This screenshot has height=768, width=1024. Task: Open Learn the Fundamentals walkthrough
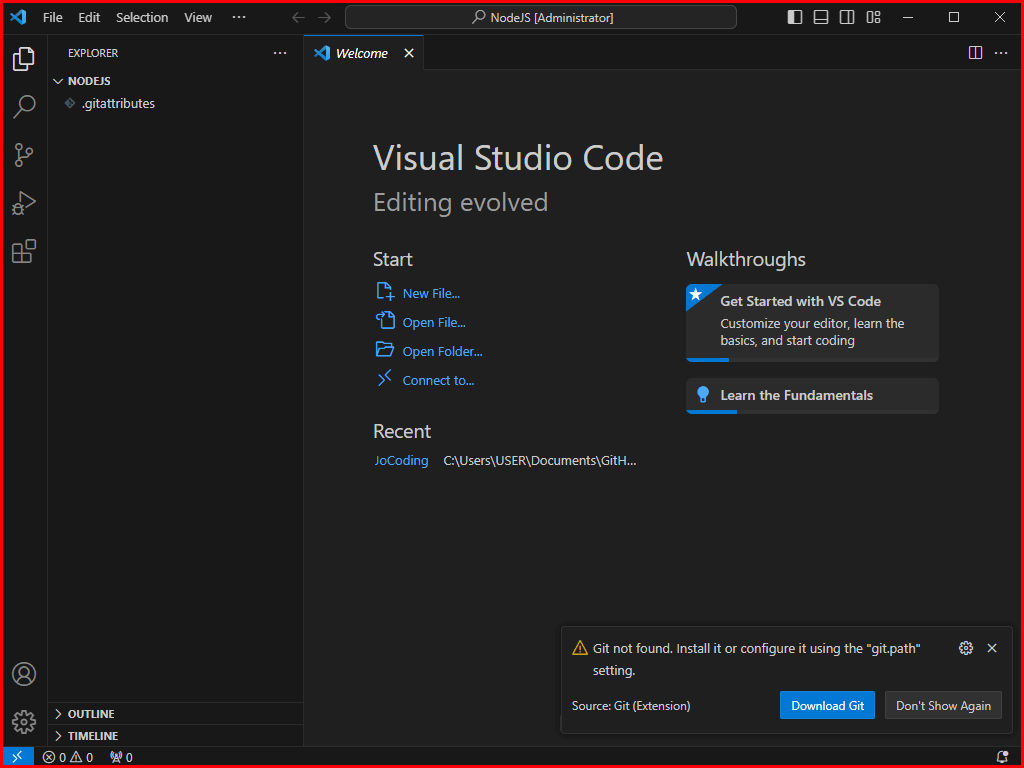(812, 395)
